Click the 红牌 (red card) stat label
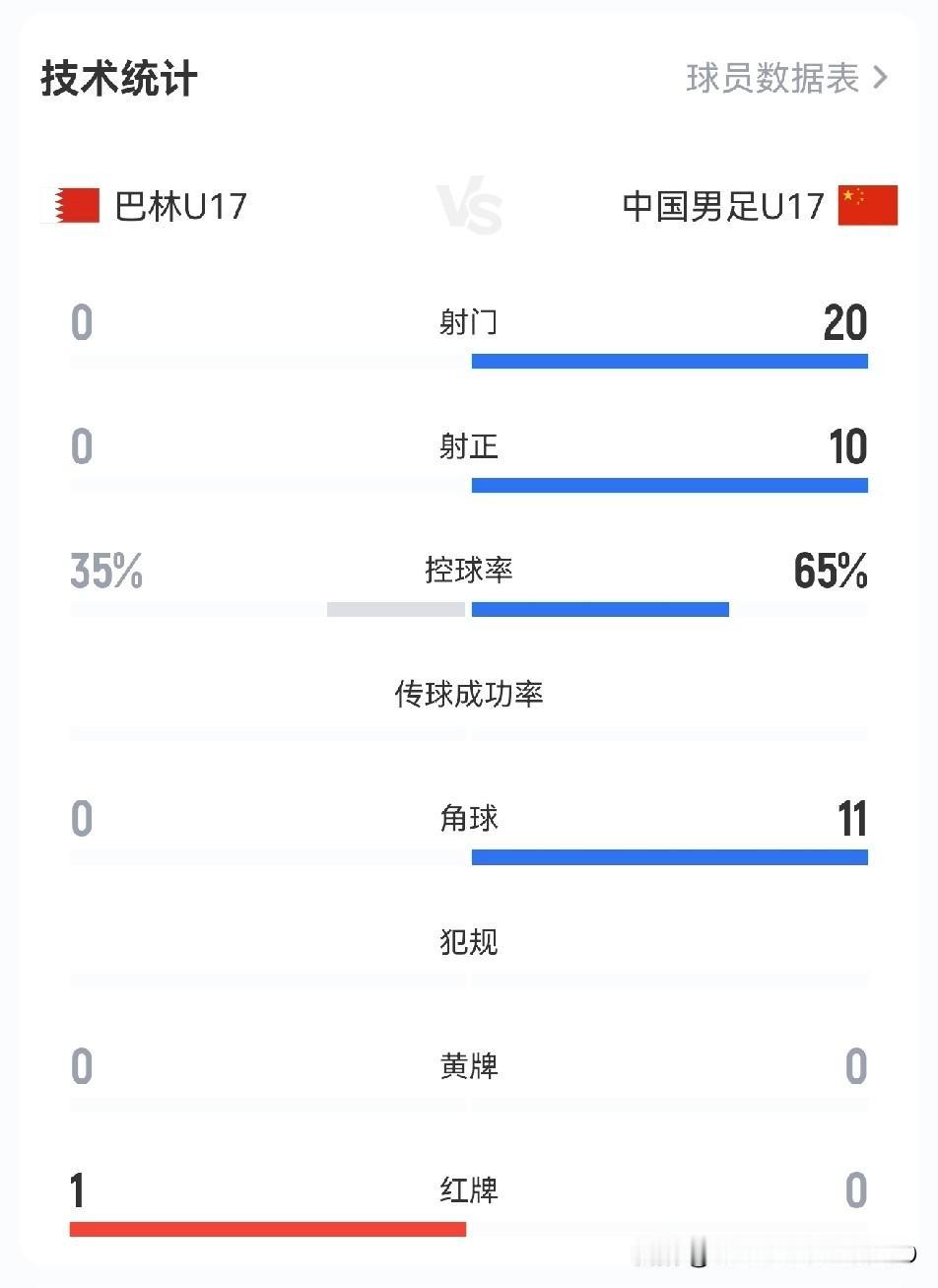938x1288 pixels. coord(469,1191)
